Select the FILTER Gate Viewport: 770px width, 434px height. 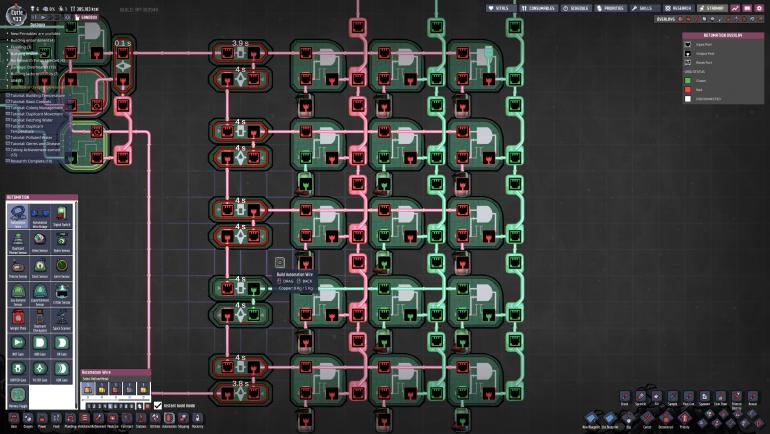tap(40, 371)
